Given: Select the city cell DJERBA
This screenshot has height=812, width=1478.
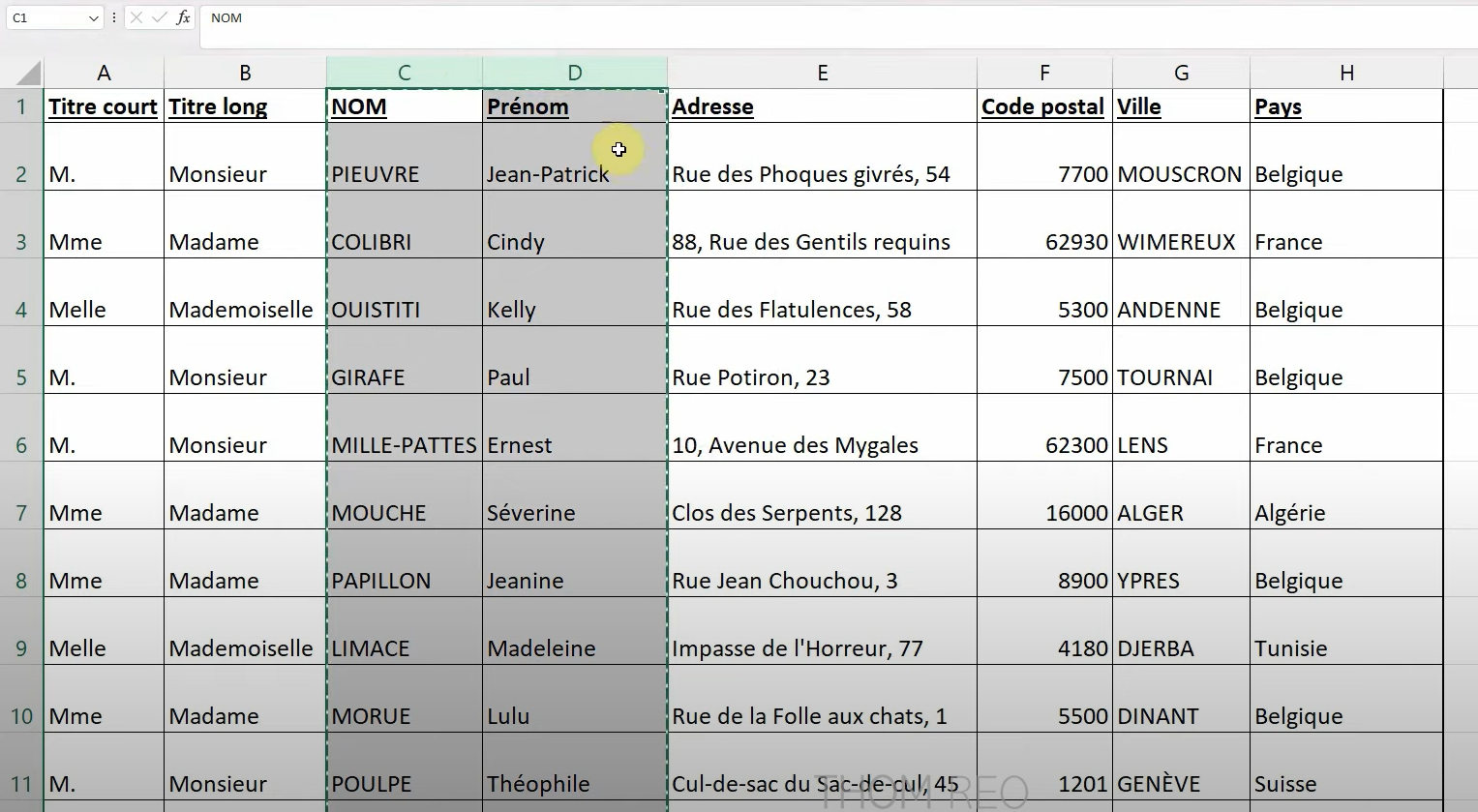Looking at the screenshot, I should pyautogui.click(x=1181, y=631).
